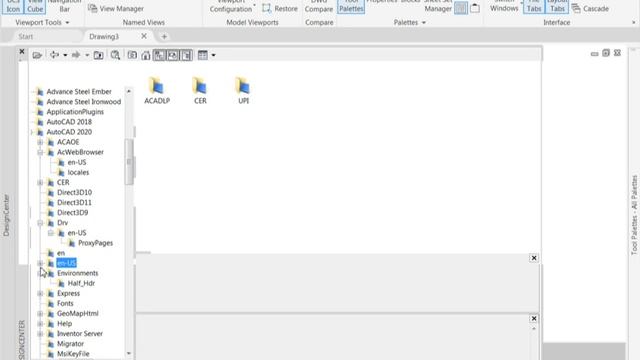The image size is (640, 360).
Task: Open the CER folder icon in content pane
Action: pyautogui.click(x=200, y=91)
